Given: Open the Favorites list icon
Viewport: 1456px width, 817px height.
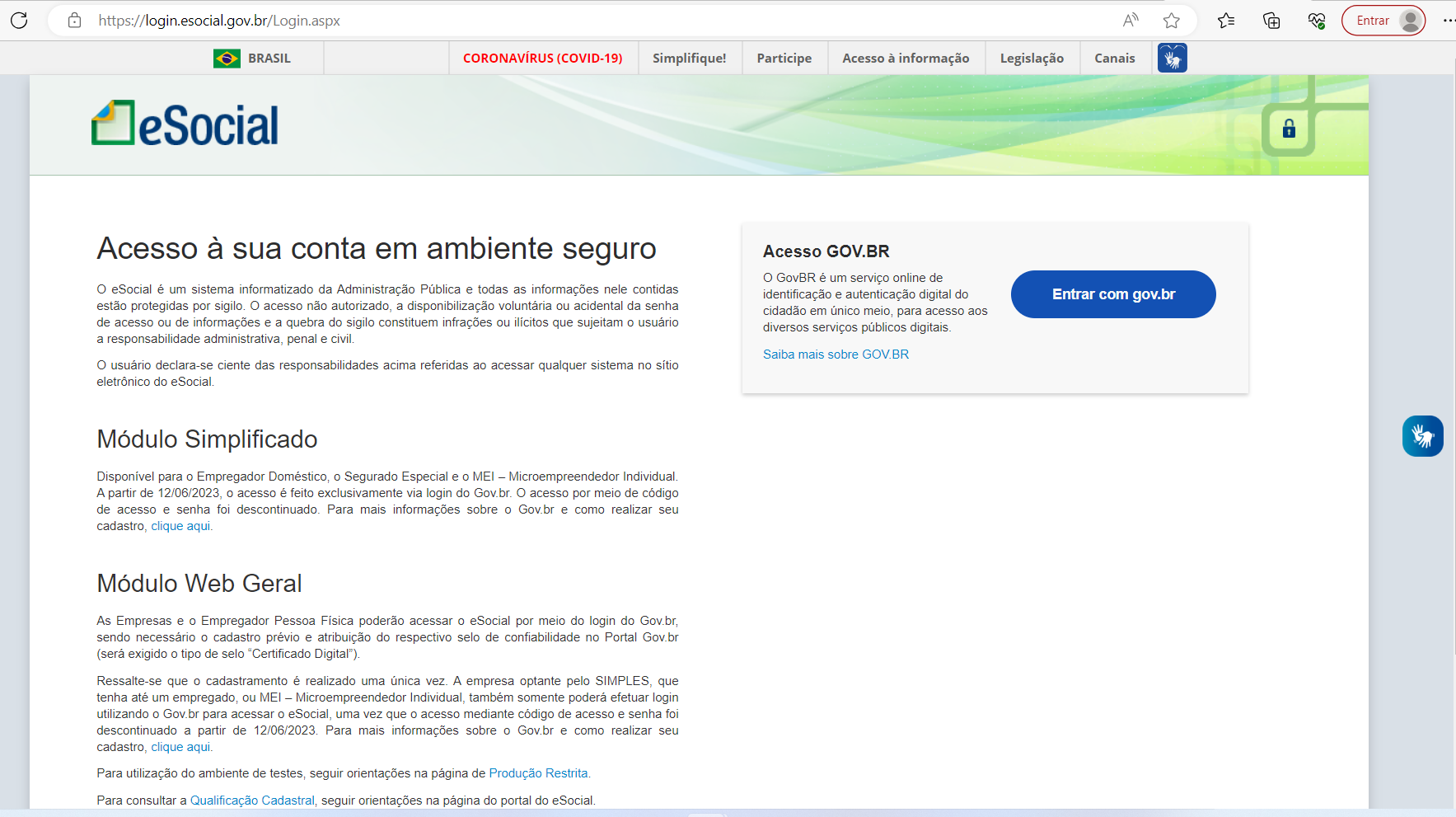Looking at the screenshot, I should coord(1226,21).
